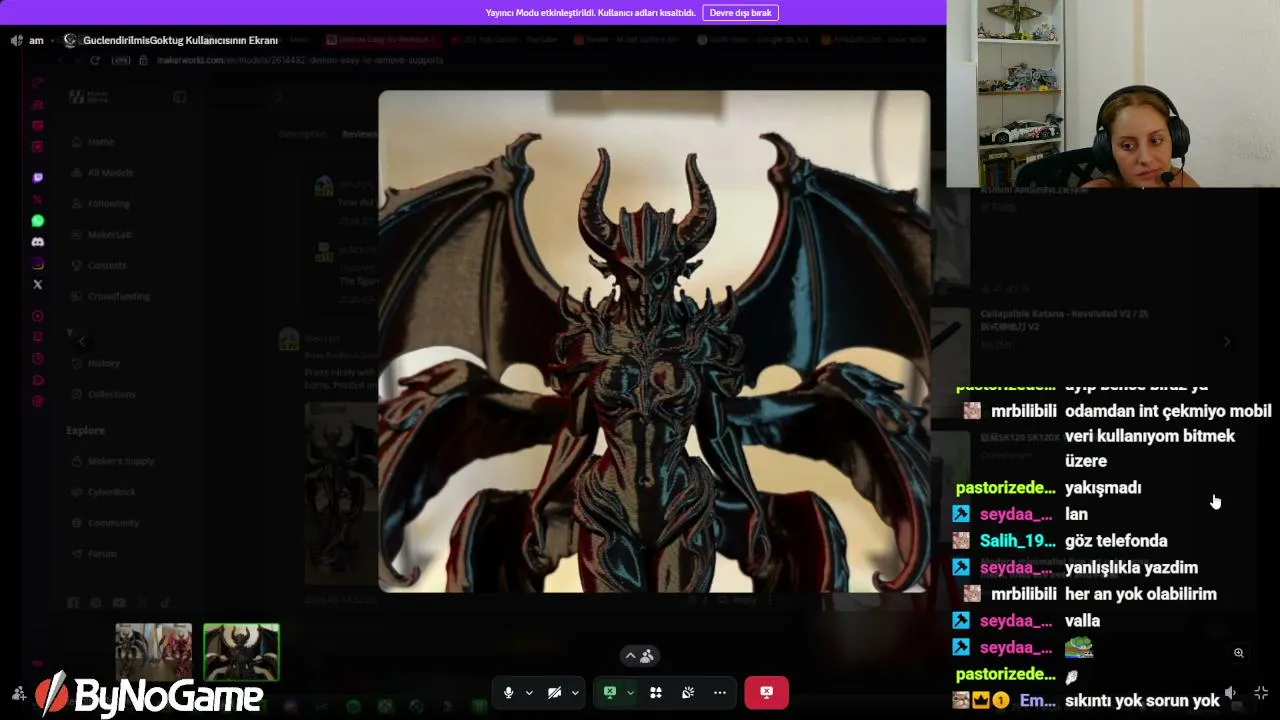Go to Home in MakerWorld sidebar
This screenshot has height=720, width=1280.
coord(101,142)
